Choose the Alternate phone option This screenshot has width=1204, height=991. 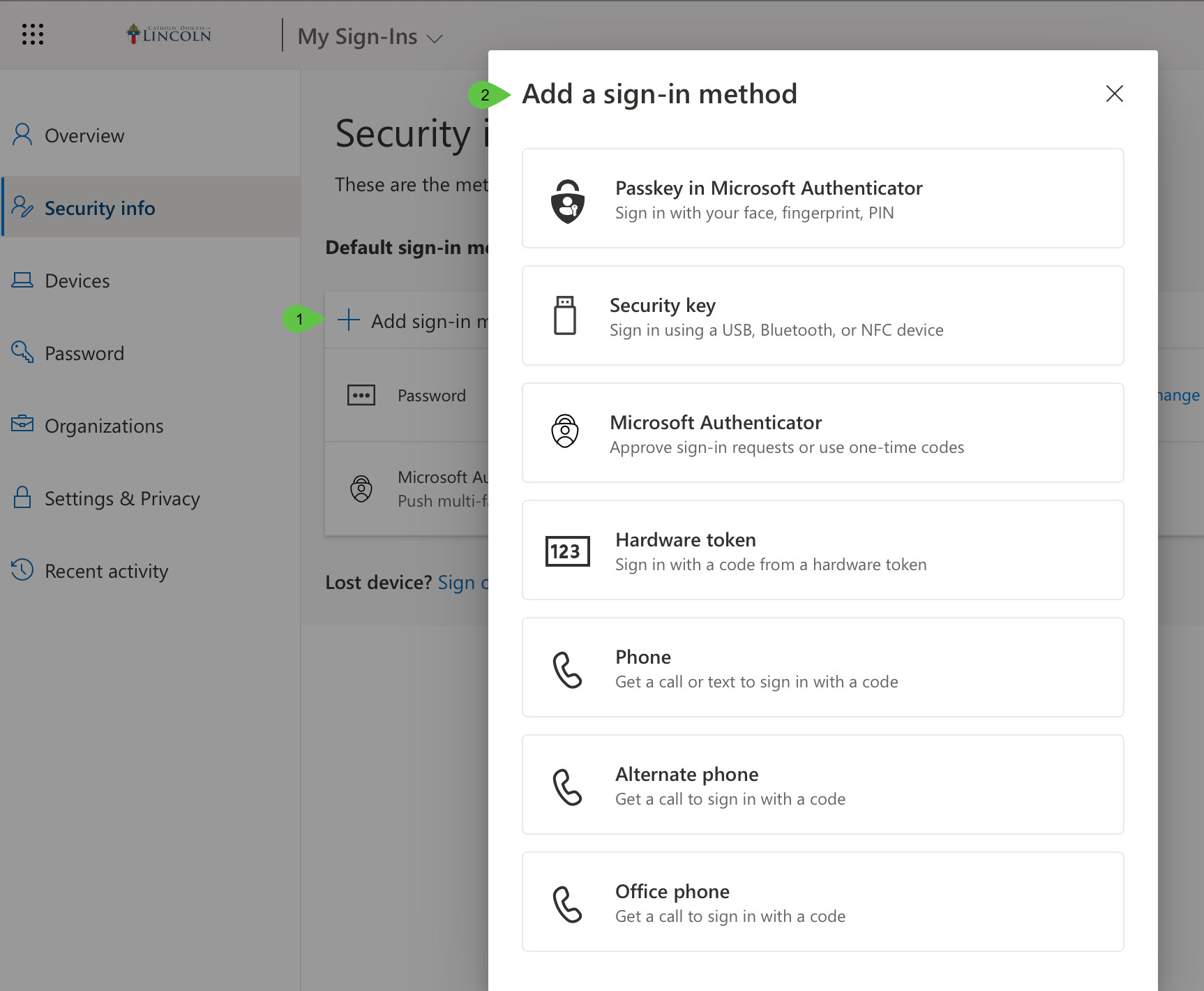coord(822,784)
